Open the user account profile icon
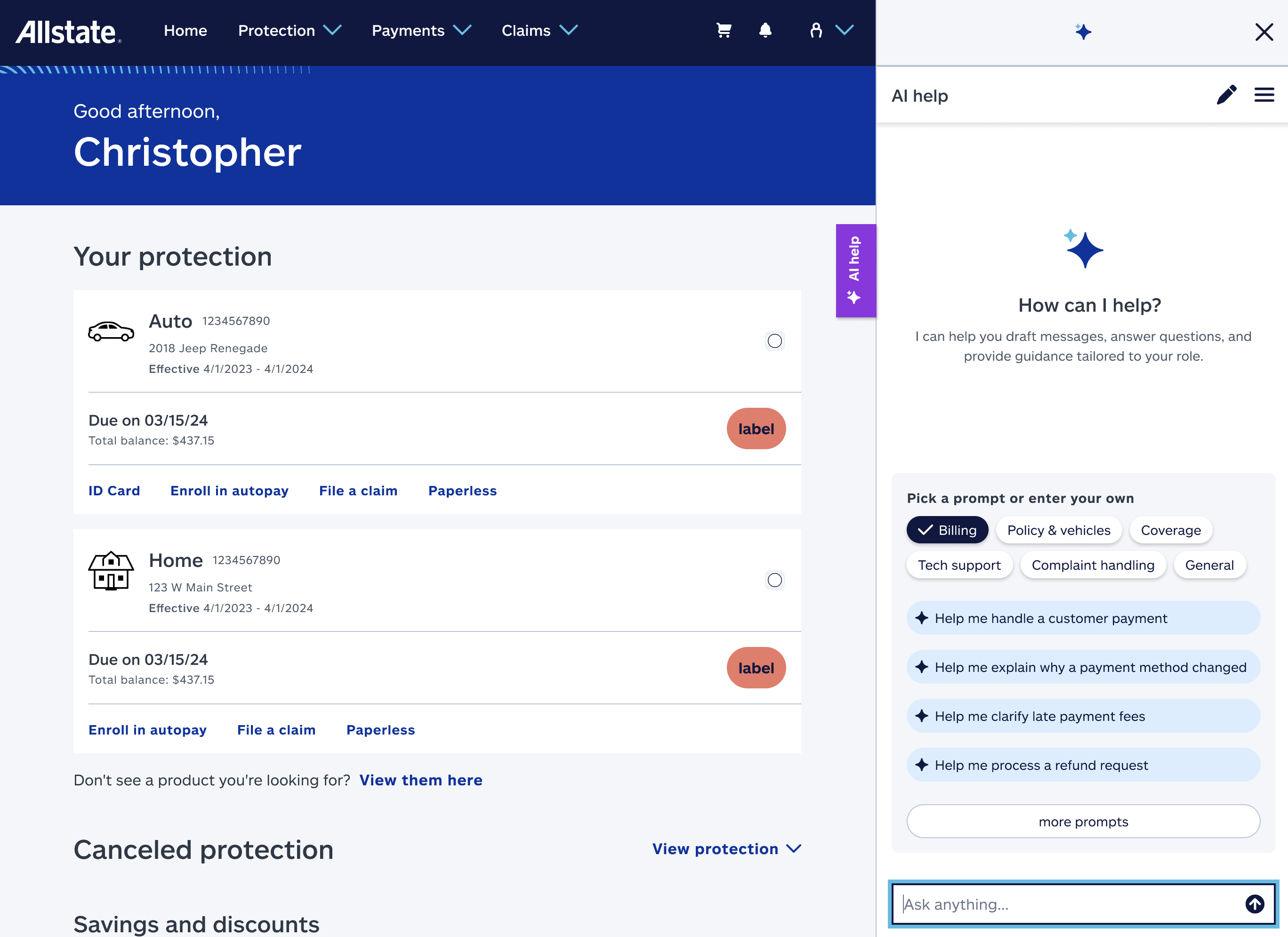Viewport: 1288px width, 937px height. click(815, 31)
